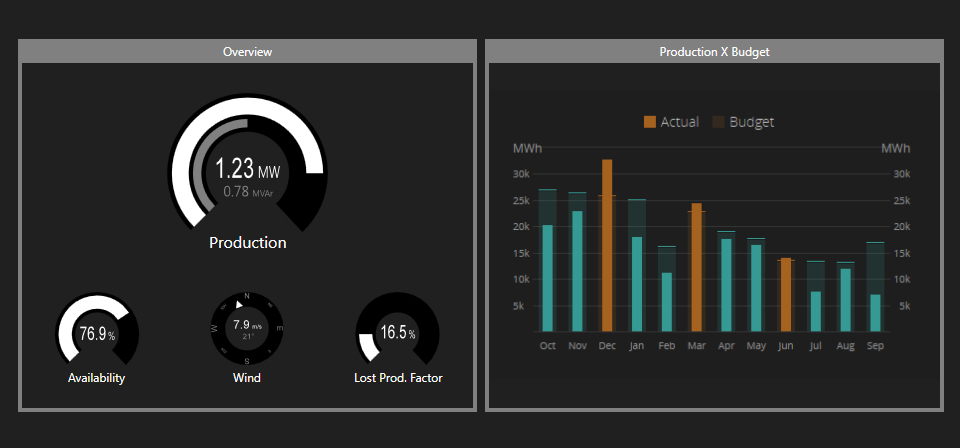Image resolution: width=960 pixels, height=448 pixels.
Task: Click the orange March production bar
Action: click(x=696, y=267)
